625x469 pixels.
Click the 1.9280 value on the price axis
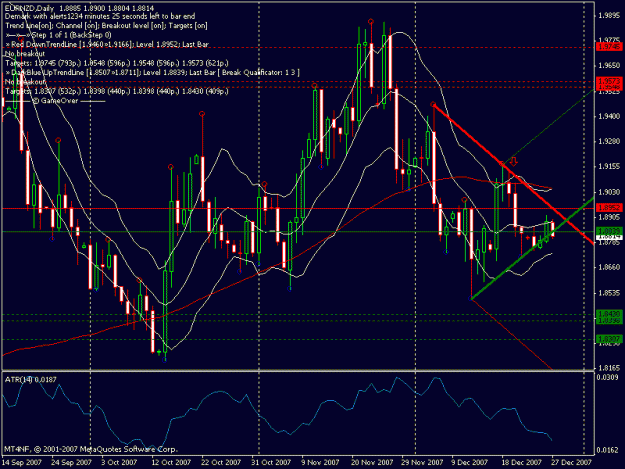pos(609,141)
